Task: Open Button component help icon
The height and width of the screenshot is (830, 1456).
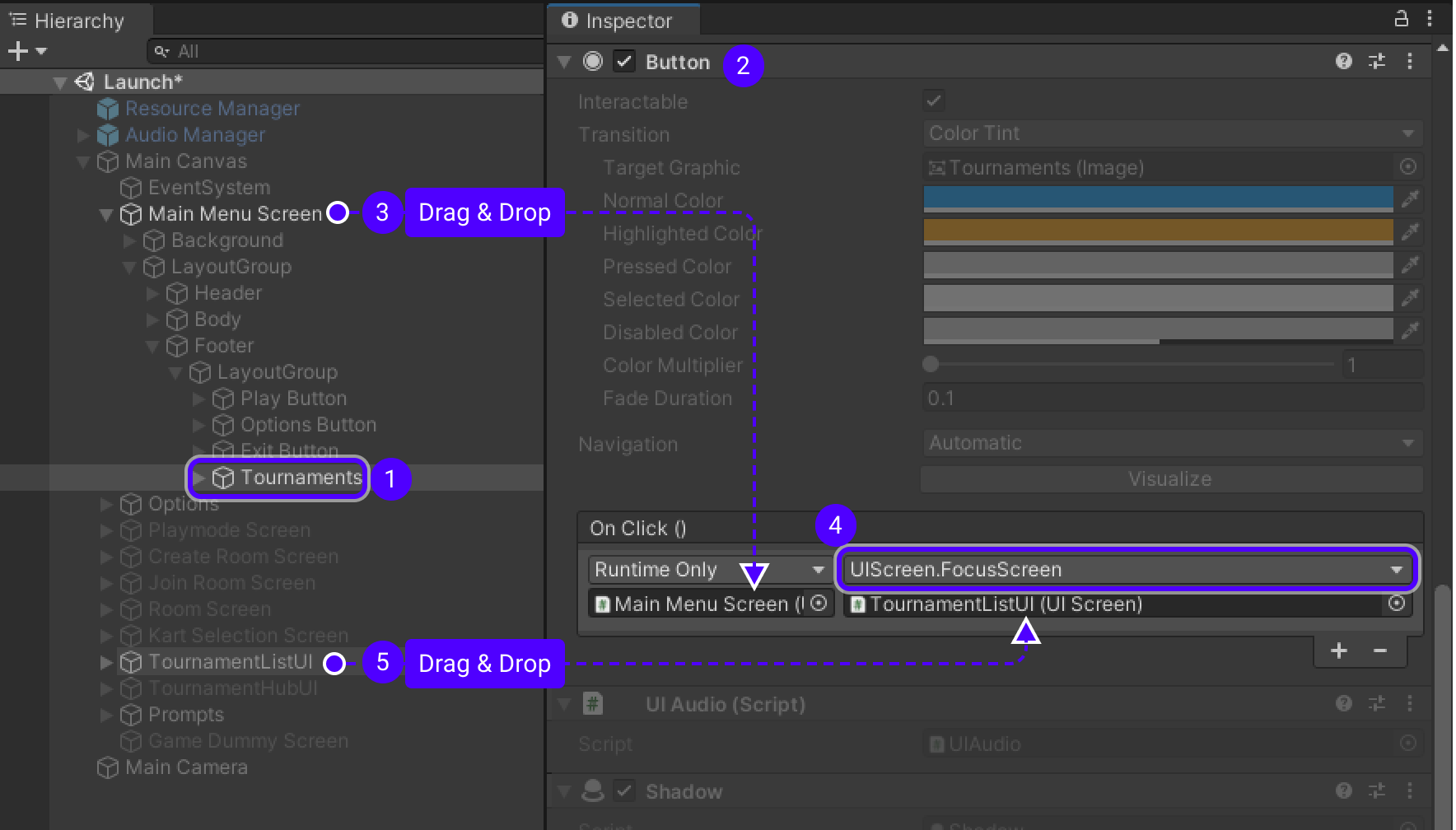Action: (1343, 61)
